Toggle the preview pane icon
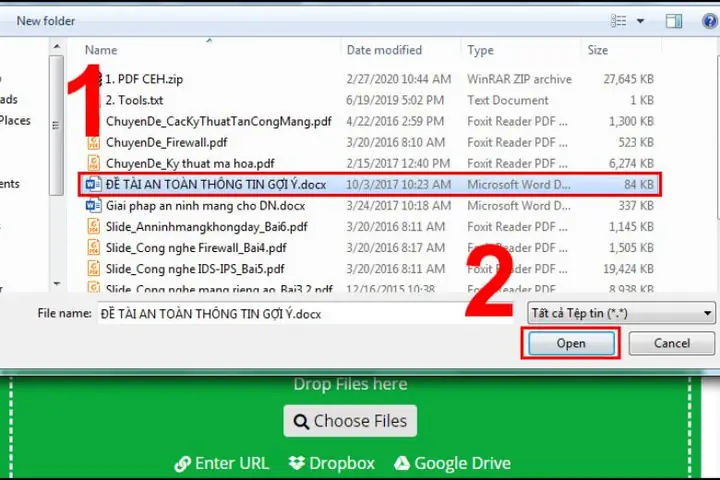 tap(674, 21)
